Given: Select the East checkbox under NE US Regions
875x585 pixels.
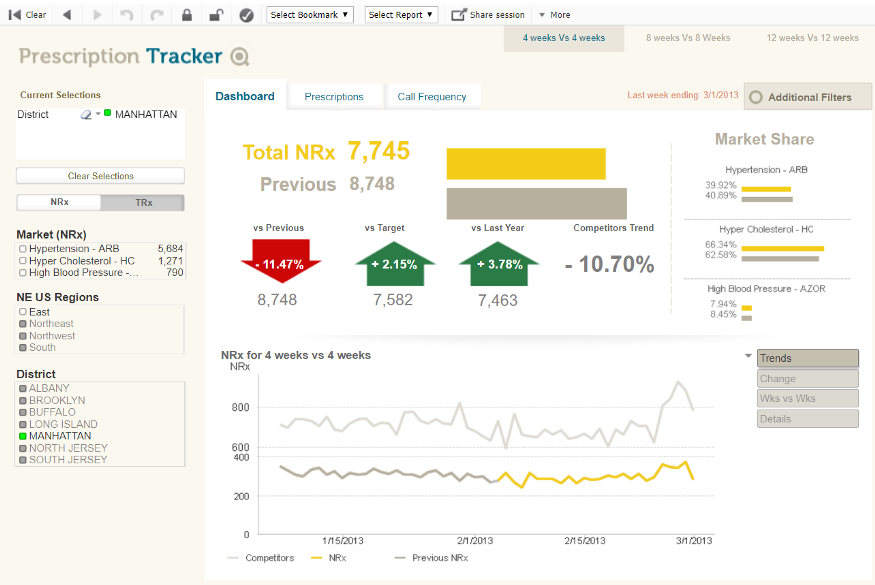Looking at the screenshot, I should point(24,311).
